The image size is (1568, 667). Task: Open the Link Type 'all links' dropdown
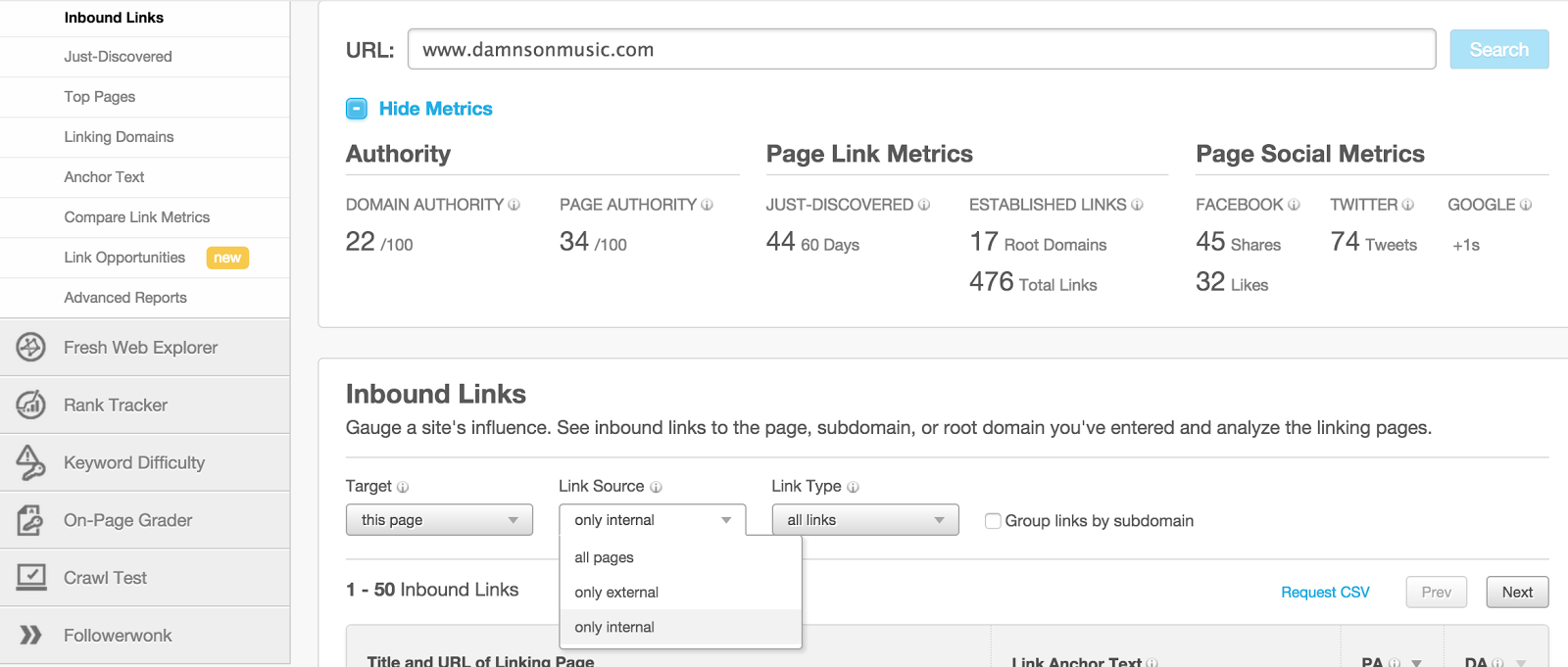pyautogui.click(x=864, y=520)
